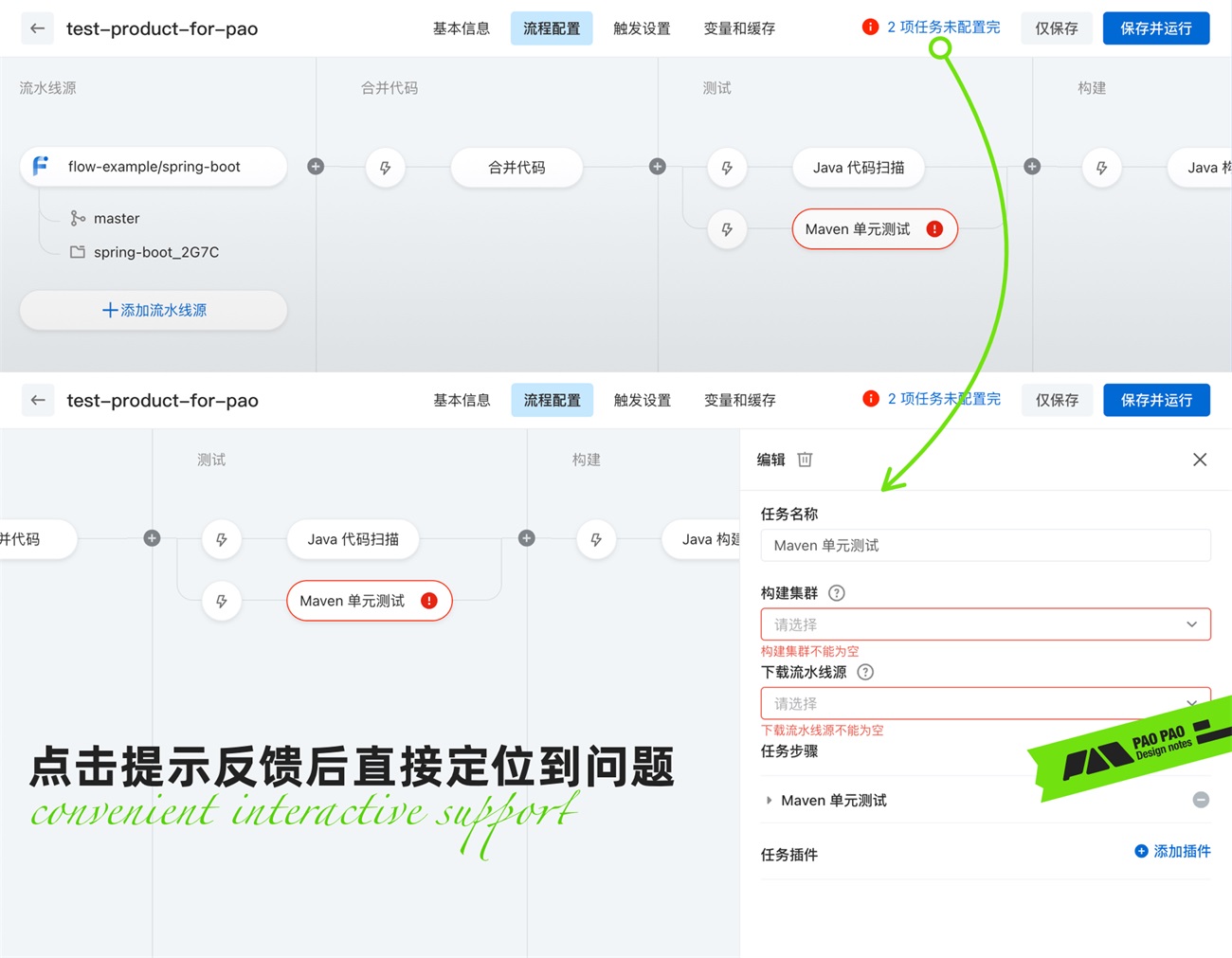
Task: Open the 下载流水线源 dropdown
Action: (986, 703)
